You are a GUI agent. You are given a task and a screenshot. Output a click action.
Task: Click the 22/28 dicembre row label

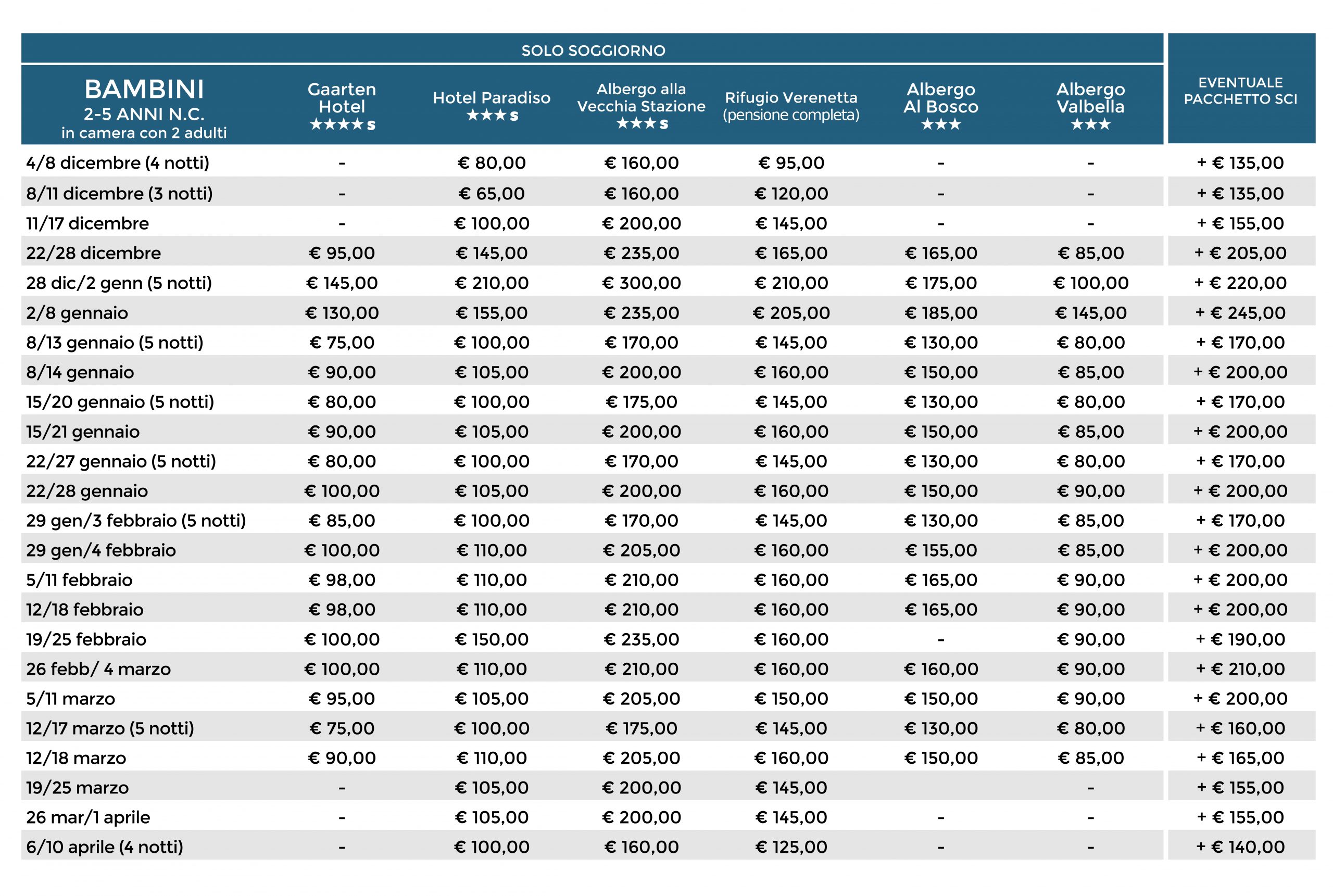coord(93,253)
